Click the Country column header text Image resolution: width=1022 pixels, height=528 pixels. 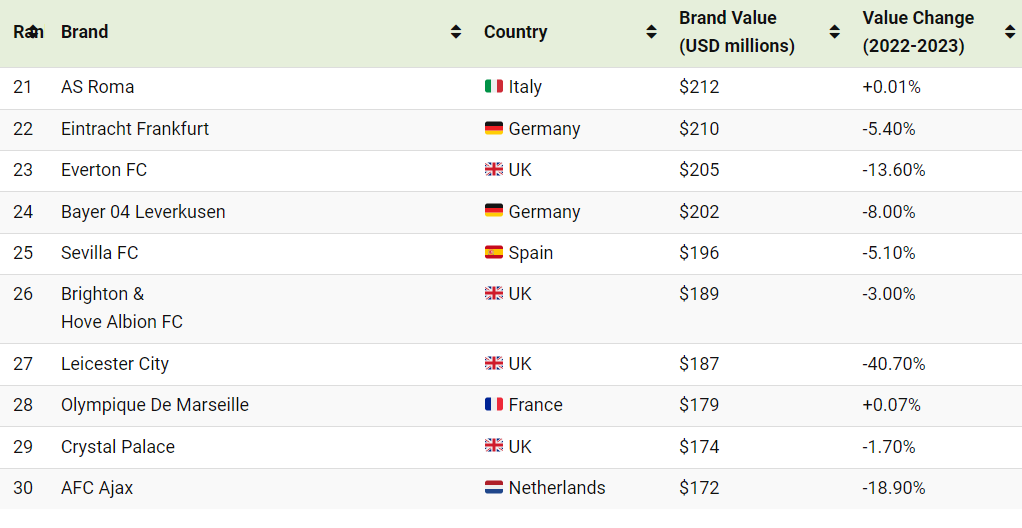[x=515, y=31]
